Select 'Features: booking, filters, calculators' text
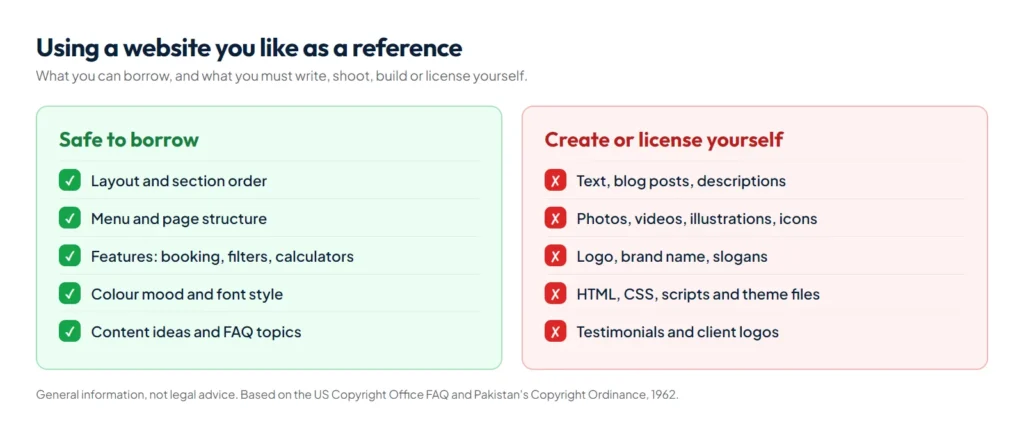1024x448 pixels. coord(222,257)
